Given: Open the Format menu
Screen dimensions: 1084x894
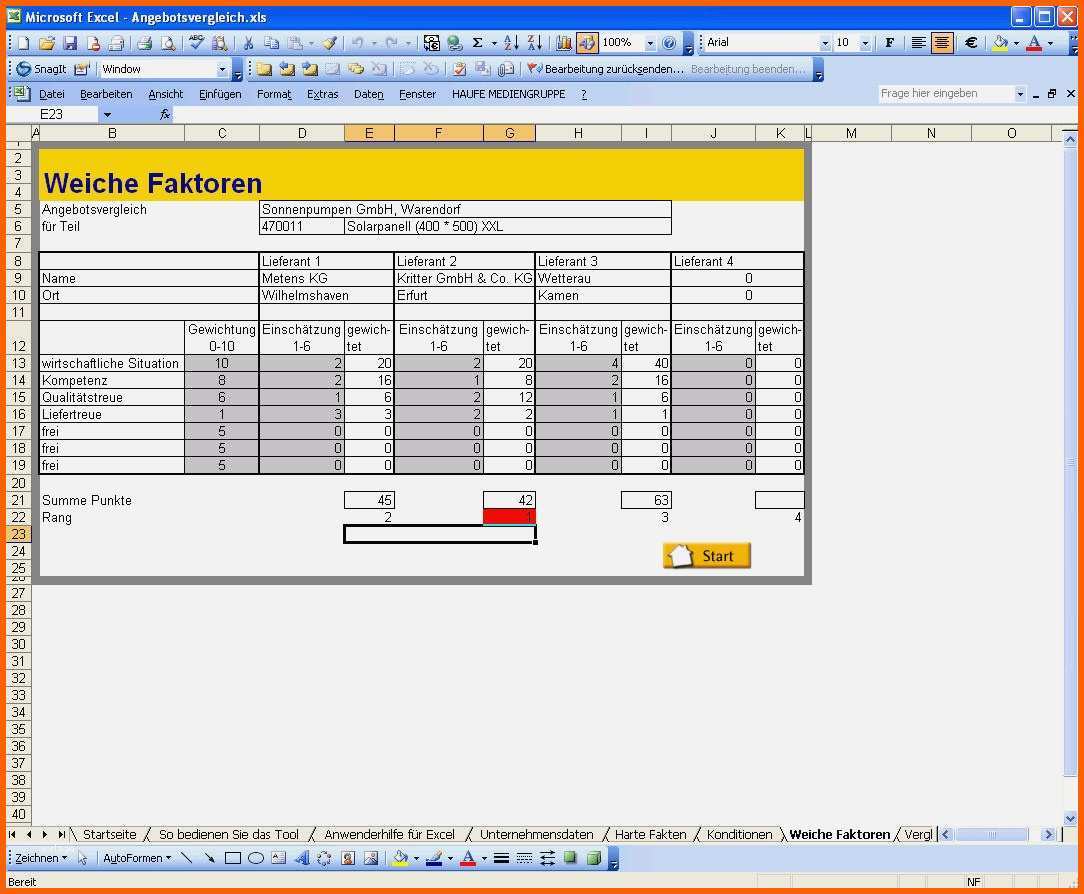Looking at the screenshot, I should [x=274, y=94].
